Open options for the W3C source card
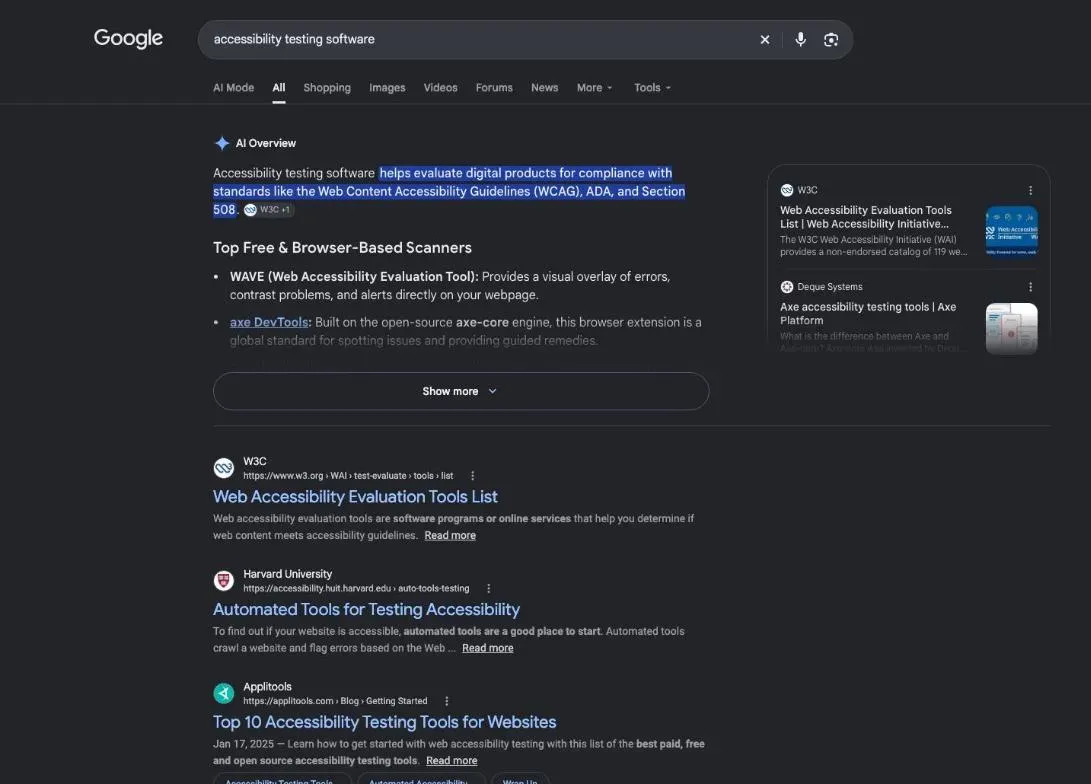 click(1030, 190)
